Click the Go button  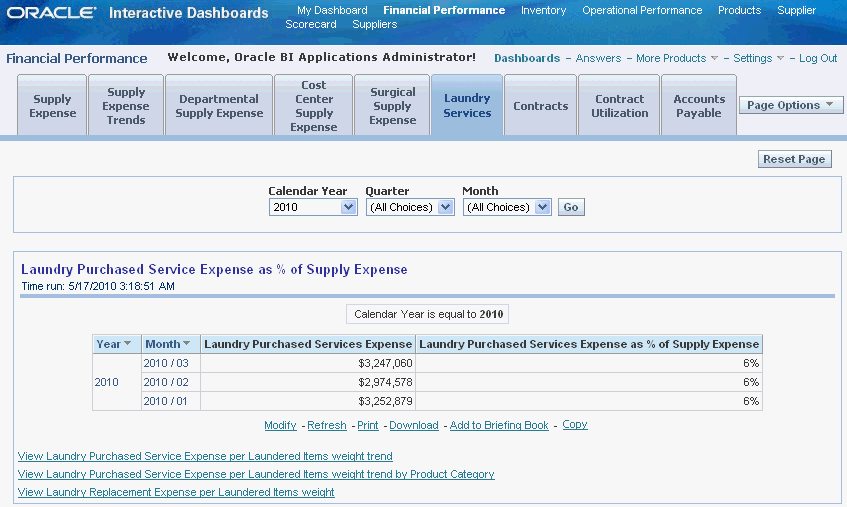coord(571,207)
